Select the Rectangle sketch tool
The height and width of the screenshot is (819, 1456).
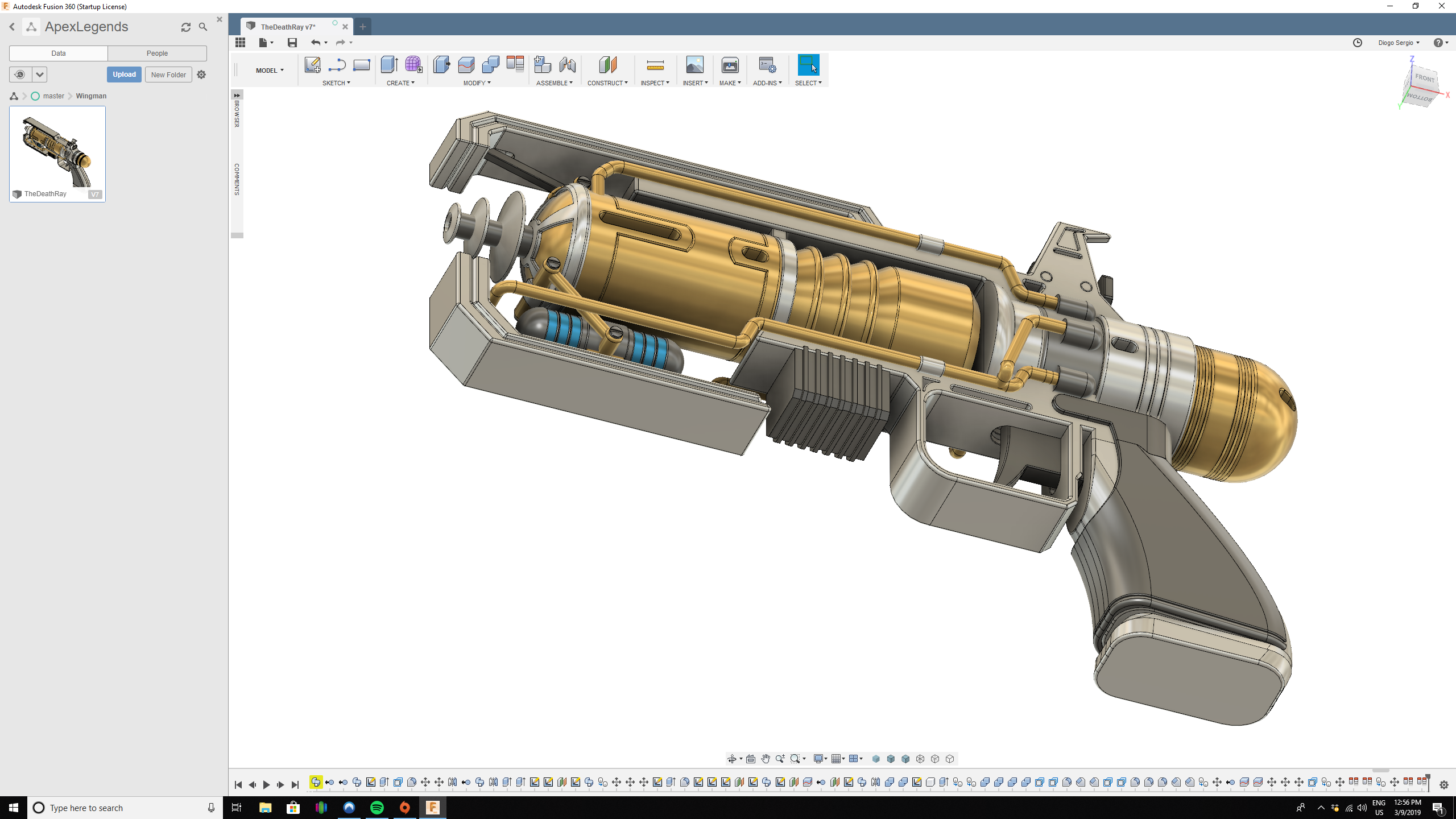click(362, 65)
